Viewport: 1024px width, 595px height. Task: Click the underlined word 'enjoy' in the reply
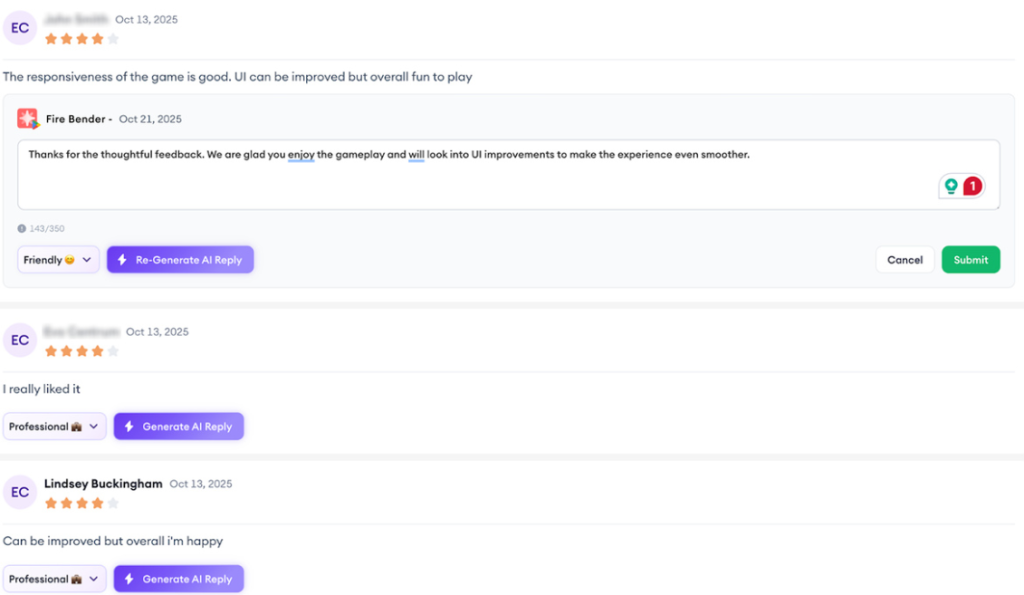(301, 155)
